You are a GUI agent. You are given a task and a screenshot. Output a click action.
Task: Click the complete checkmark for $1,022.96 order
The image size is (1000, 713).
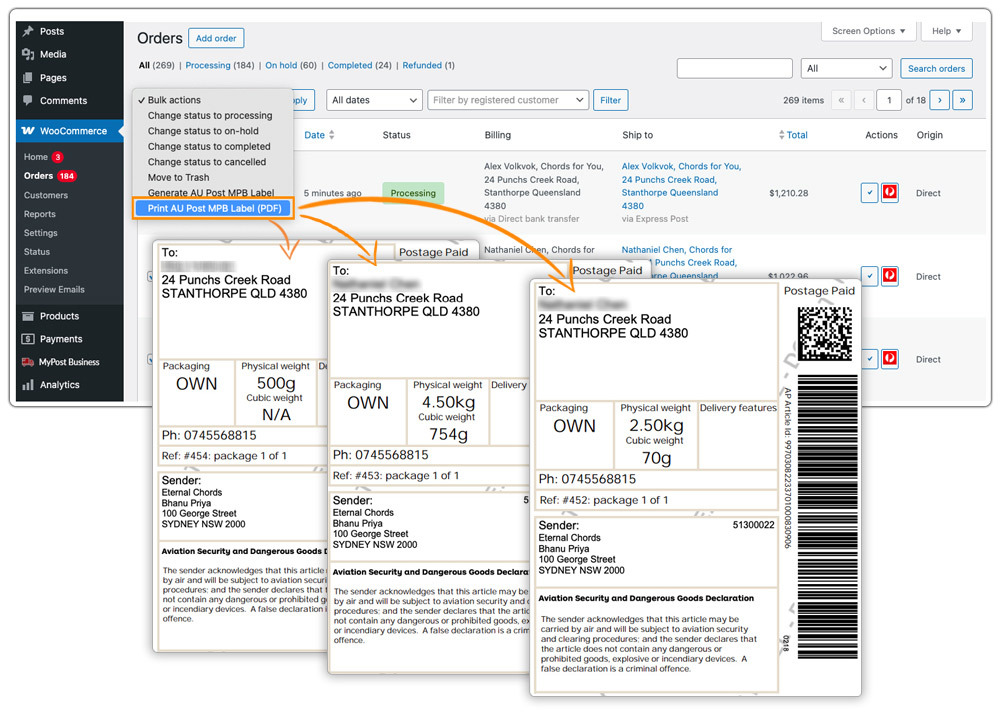[x=869, y=276]
